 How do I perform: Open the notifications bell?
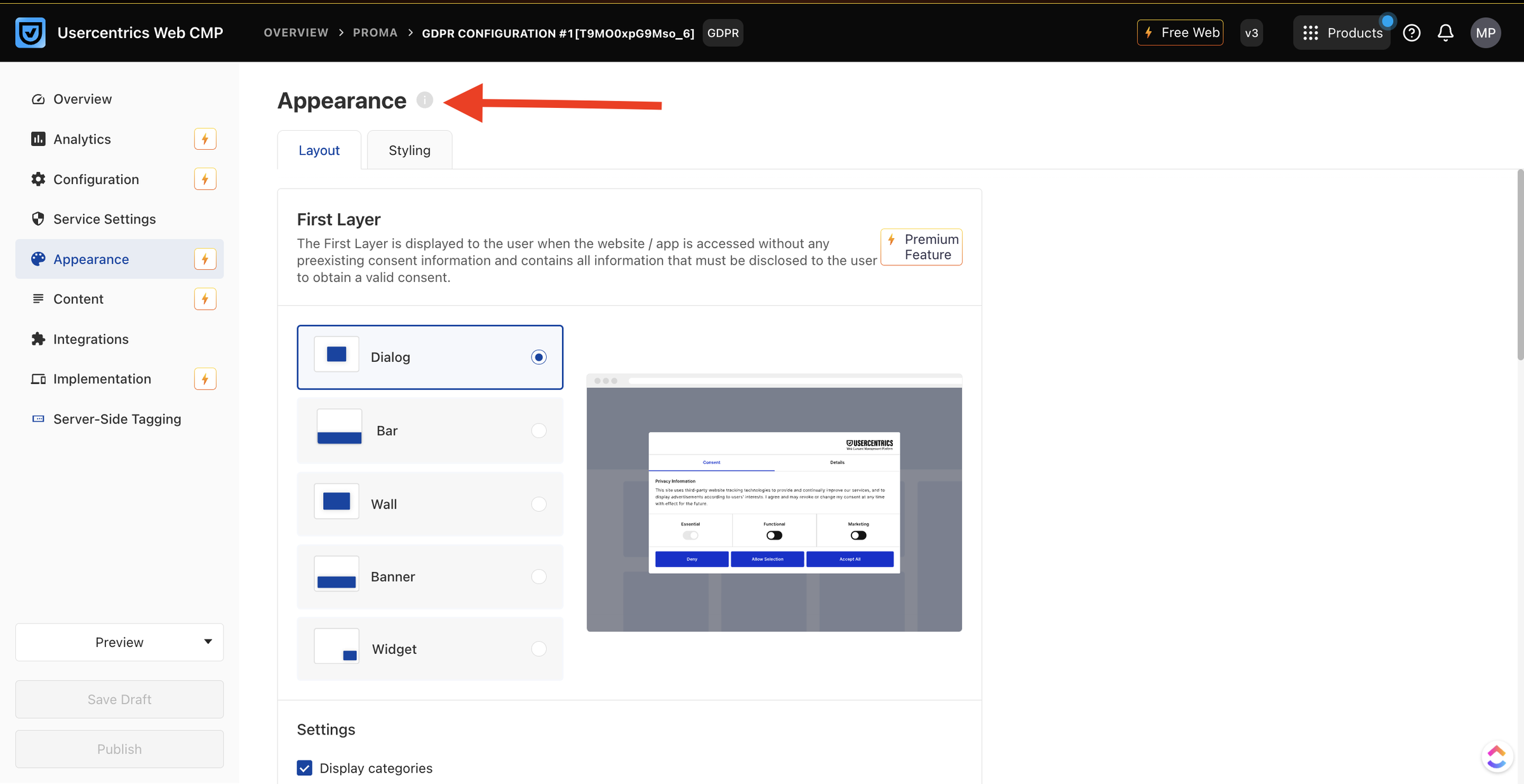pos(1446,33)
